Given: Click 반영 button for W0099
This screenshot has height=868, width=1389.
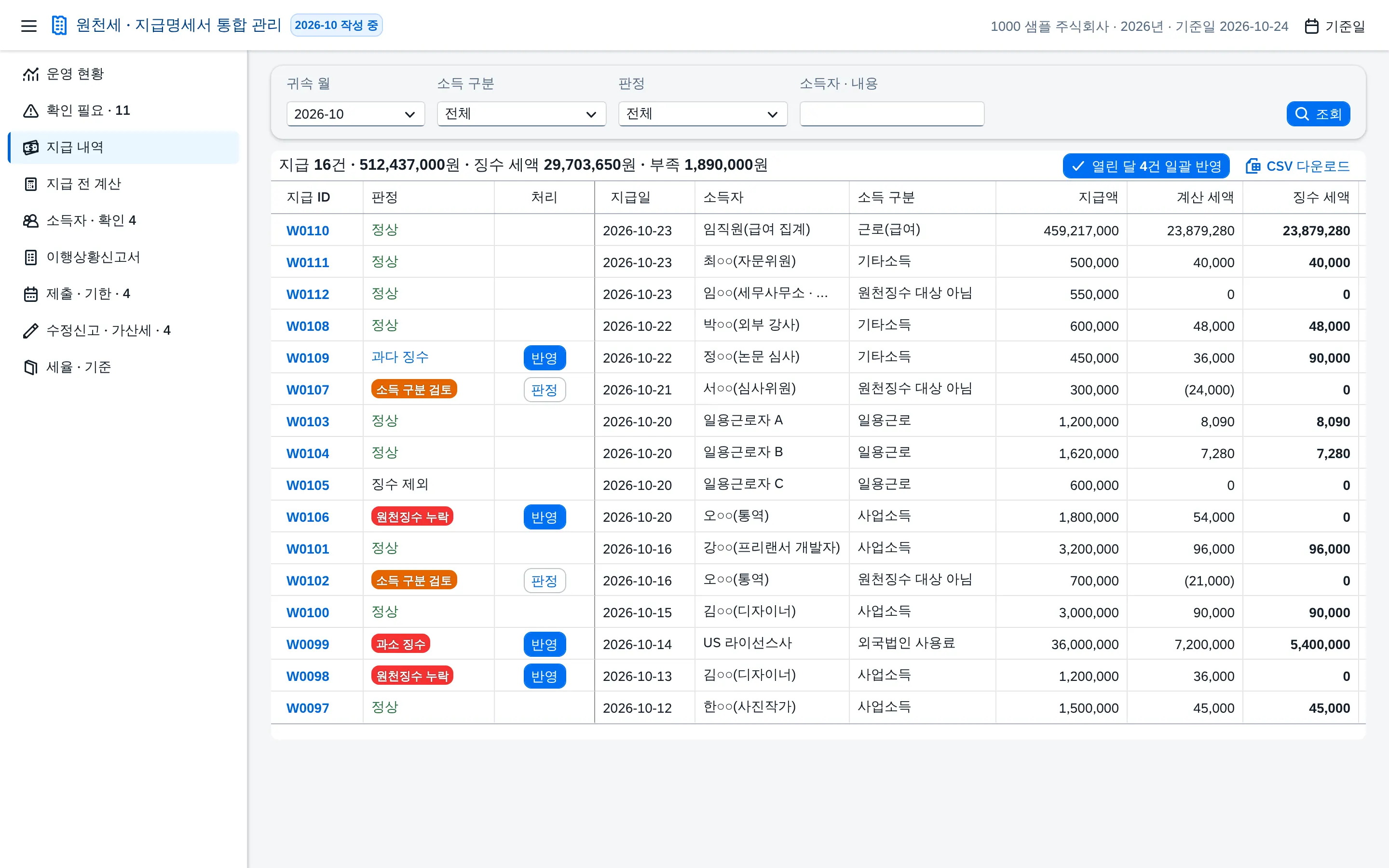Looking at the screenshot, I should click(544, 645).
